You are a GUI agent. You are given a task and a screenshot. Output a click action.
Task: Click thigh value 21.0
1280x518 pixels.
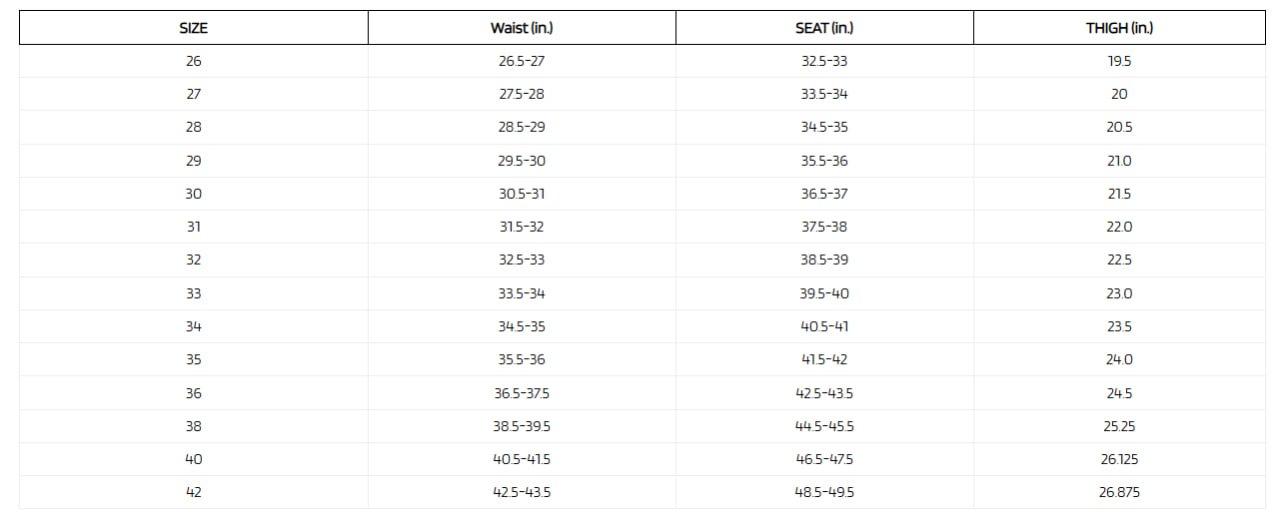pos(1119,161)
